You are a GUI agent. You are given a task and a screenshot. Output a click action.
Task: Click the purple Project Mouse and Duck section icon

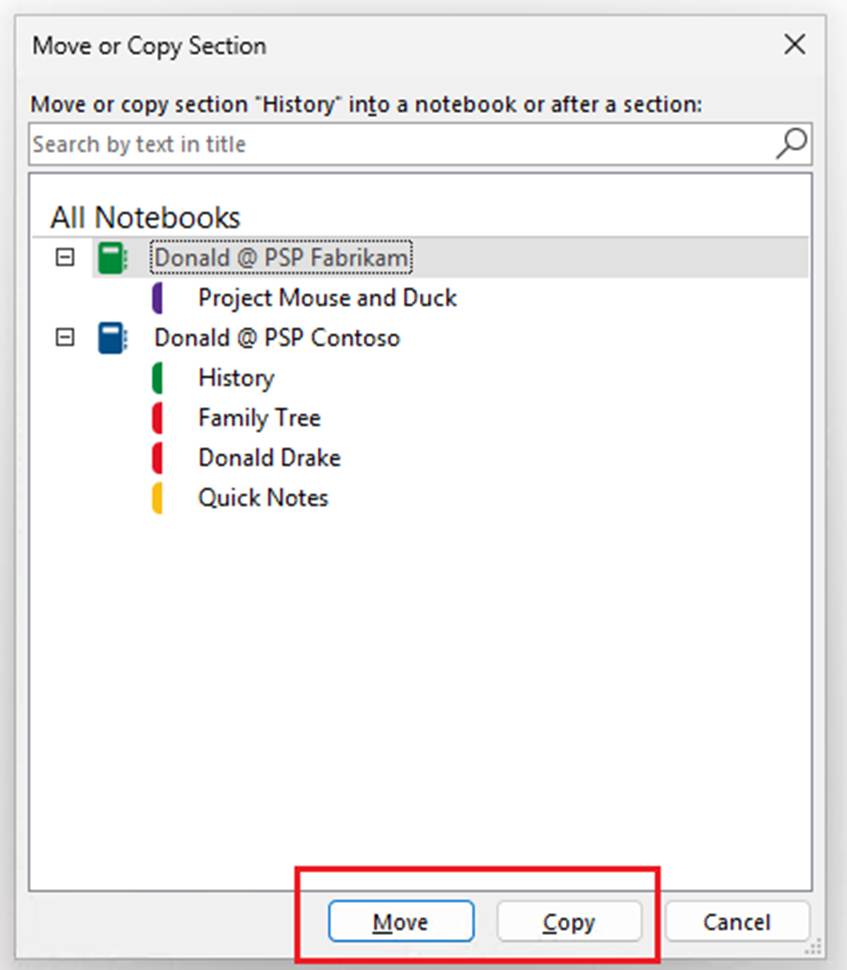(x=157, y=298)
